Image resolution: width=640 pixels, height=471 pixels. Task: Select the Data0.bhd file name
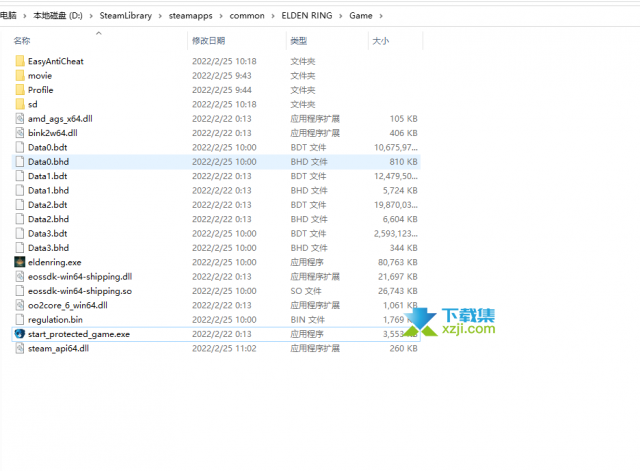tap(49, 162)
